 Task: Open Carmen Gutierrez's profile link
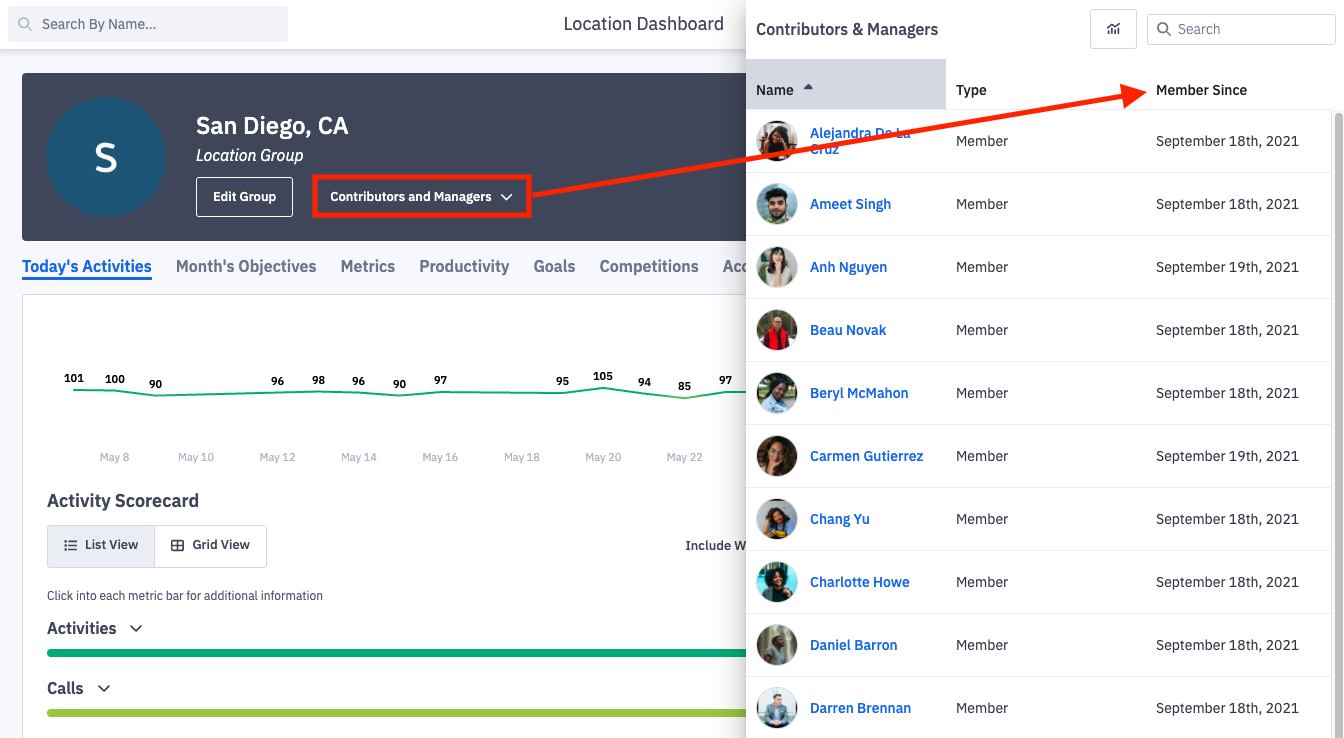[x=866, y=456]
